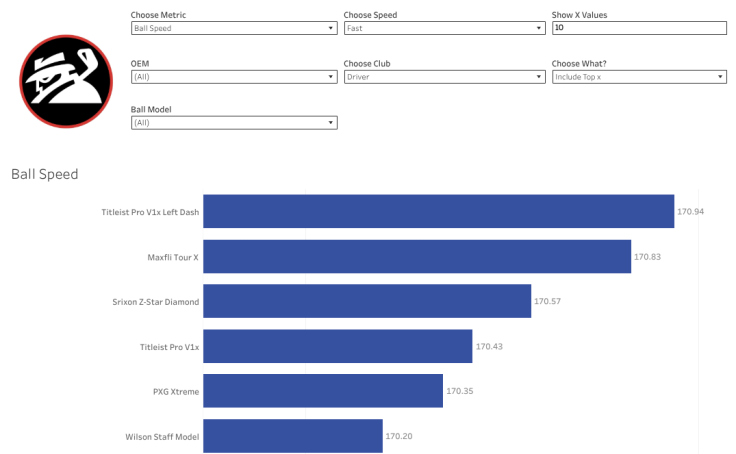The height and width of the screenshot is (454, 736).
Task: Open the Choose Speed dropdown
Action: [444, 29]
